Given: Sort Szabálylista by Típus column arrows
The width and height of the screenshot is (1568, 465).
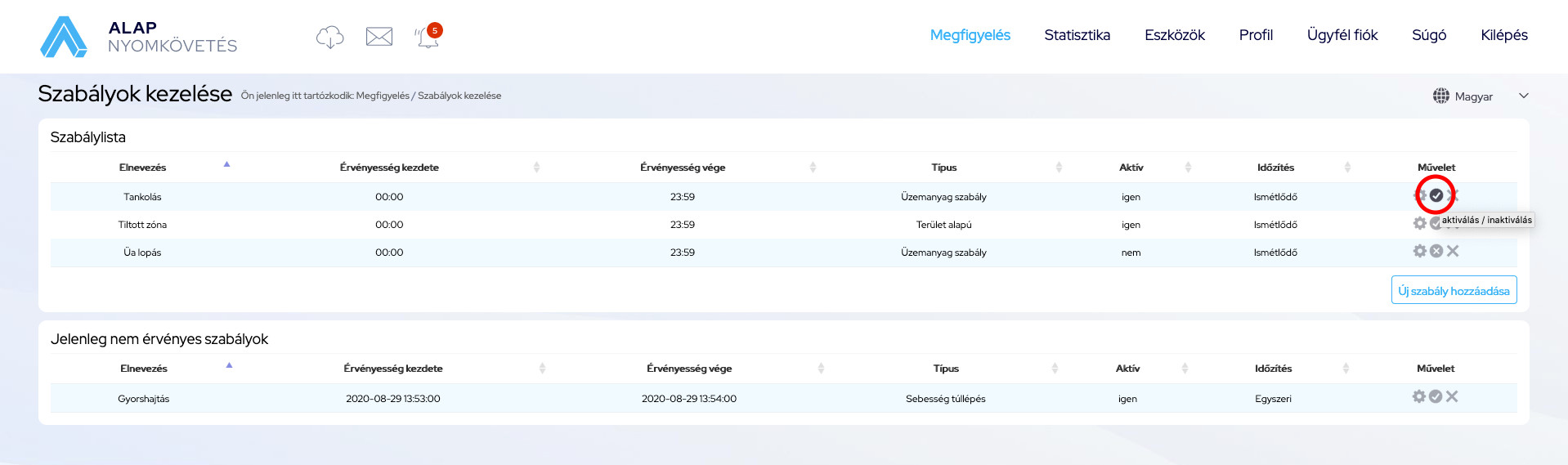Looking at the screenshot, I should 1059,168.
